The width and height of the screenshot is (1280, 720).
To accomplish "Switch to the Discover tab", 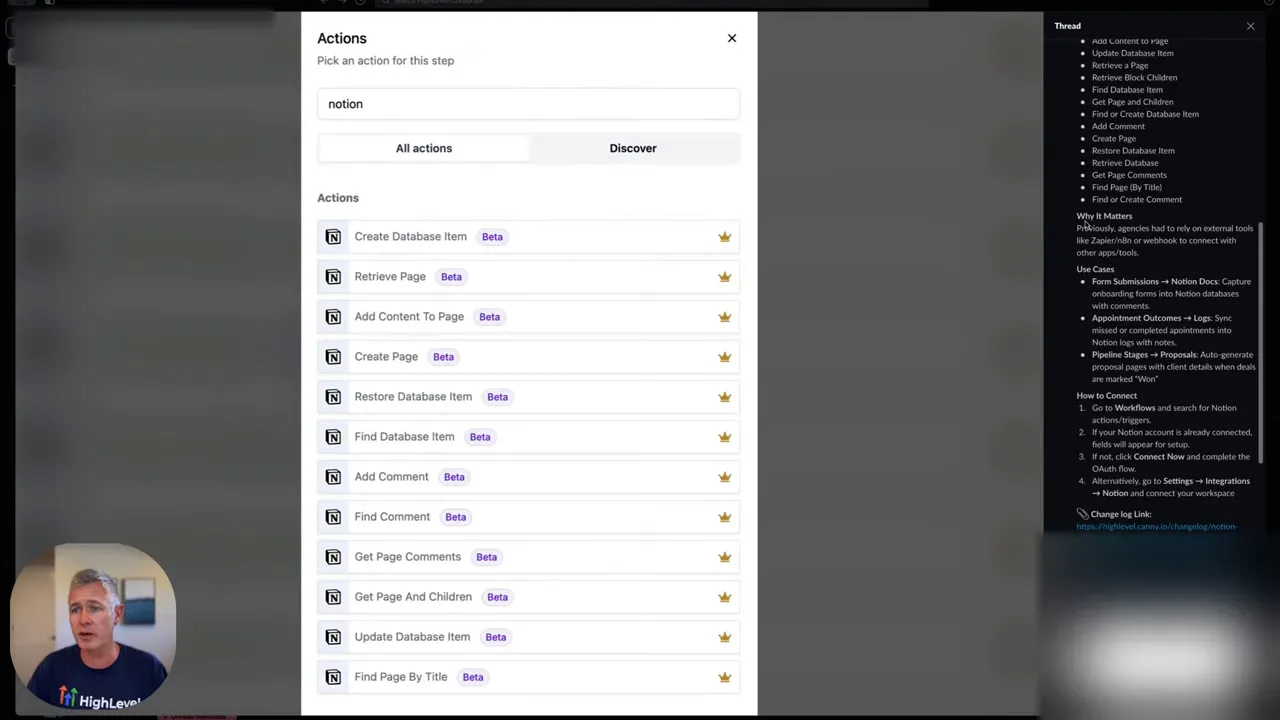I will (x=632, y=148).
